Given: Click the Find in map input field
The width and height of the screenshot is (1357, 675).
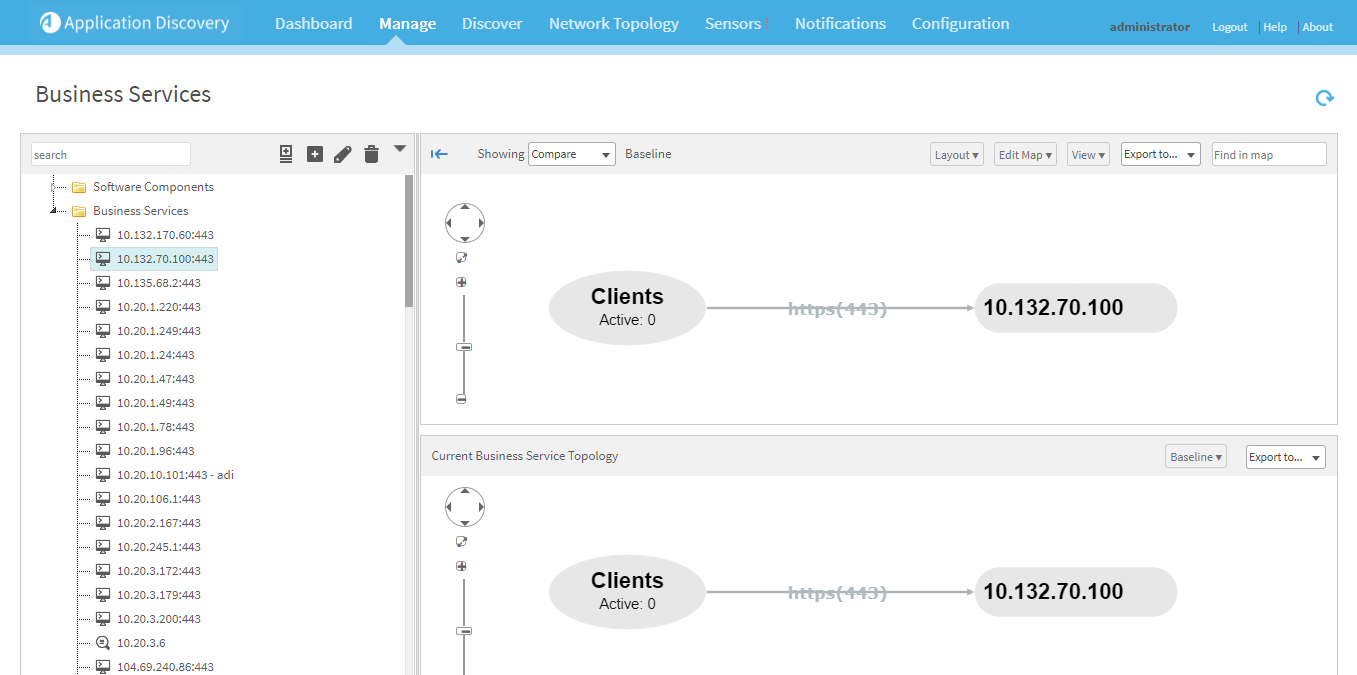Looking at the screenshot, I should point(1268,154).
